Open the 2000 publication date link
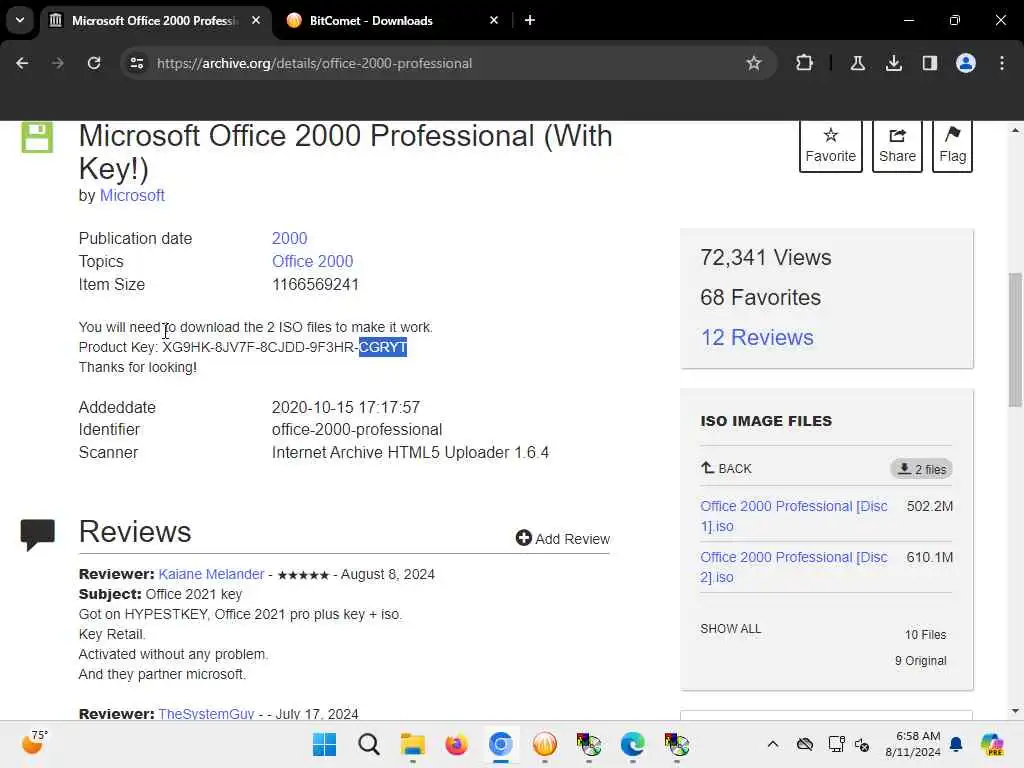The height and width of the screenshot is (768, 1024). pyautogui.click(x=289, y=238)
